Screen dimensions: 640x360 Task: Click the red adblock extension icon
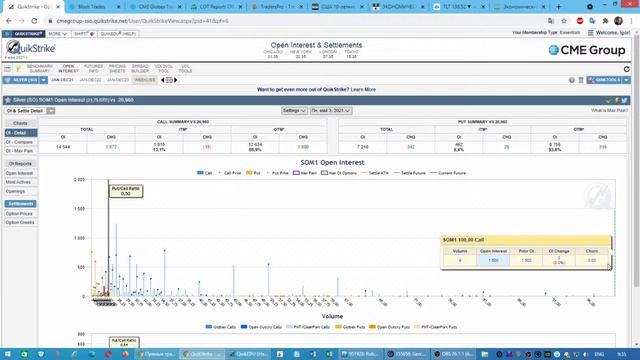tap(580, 21)
